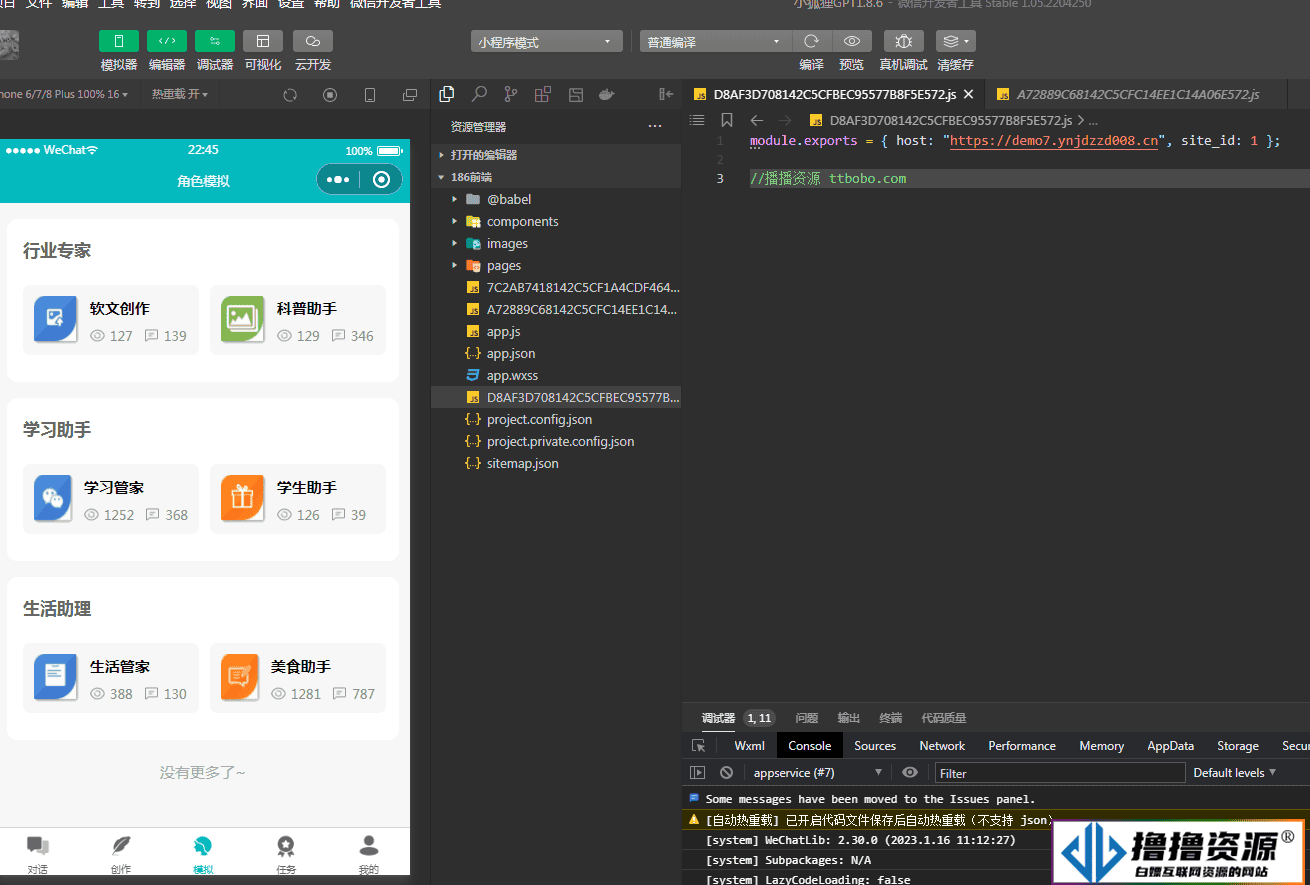Screen dimensions: 1310x885
Task: Switch to the Terminal tab (终端)
Action: [x=890, y=718]
